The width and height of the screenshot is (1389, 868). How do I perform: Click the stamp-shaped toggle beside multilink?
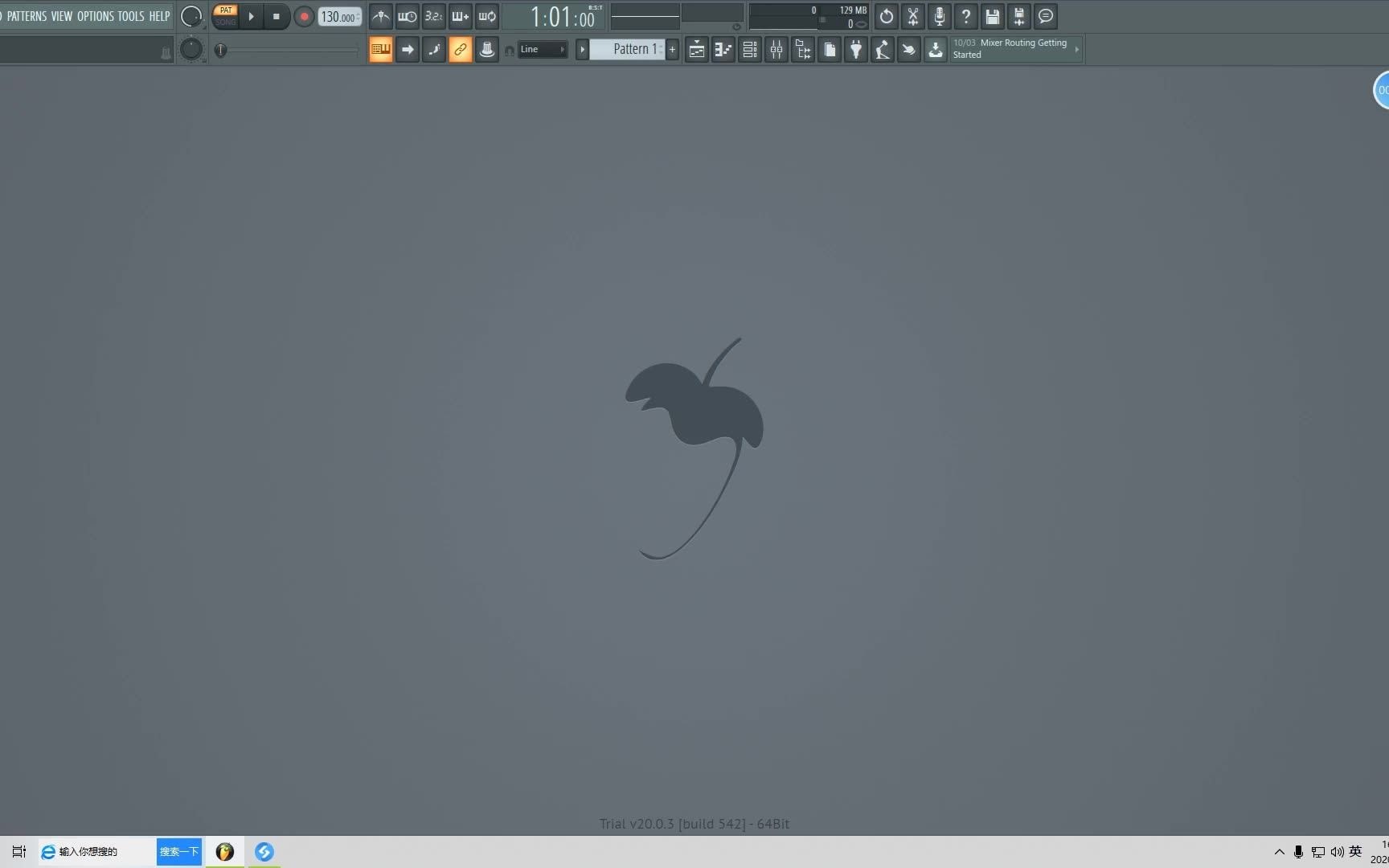(487, 50)
